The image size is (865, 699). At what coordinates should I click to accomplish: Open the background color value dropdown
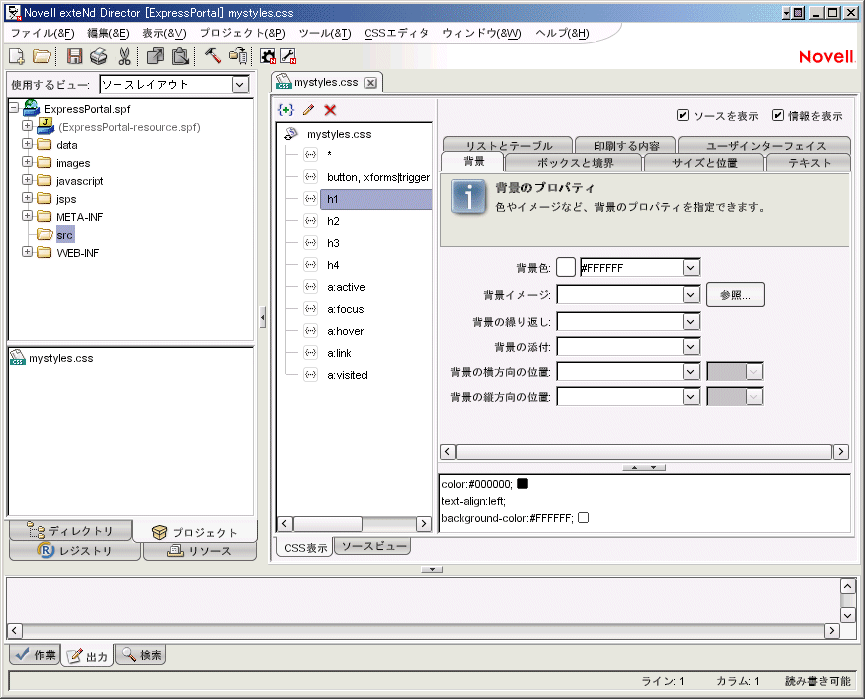(691, 268)
